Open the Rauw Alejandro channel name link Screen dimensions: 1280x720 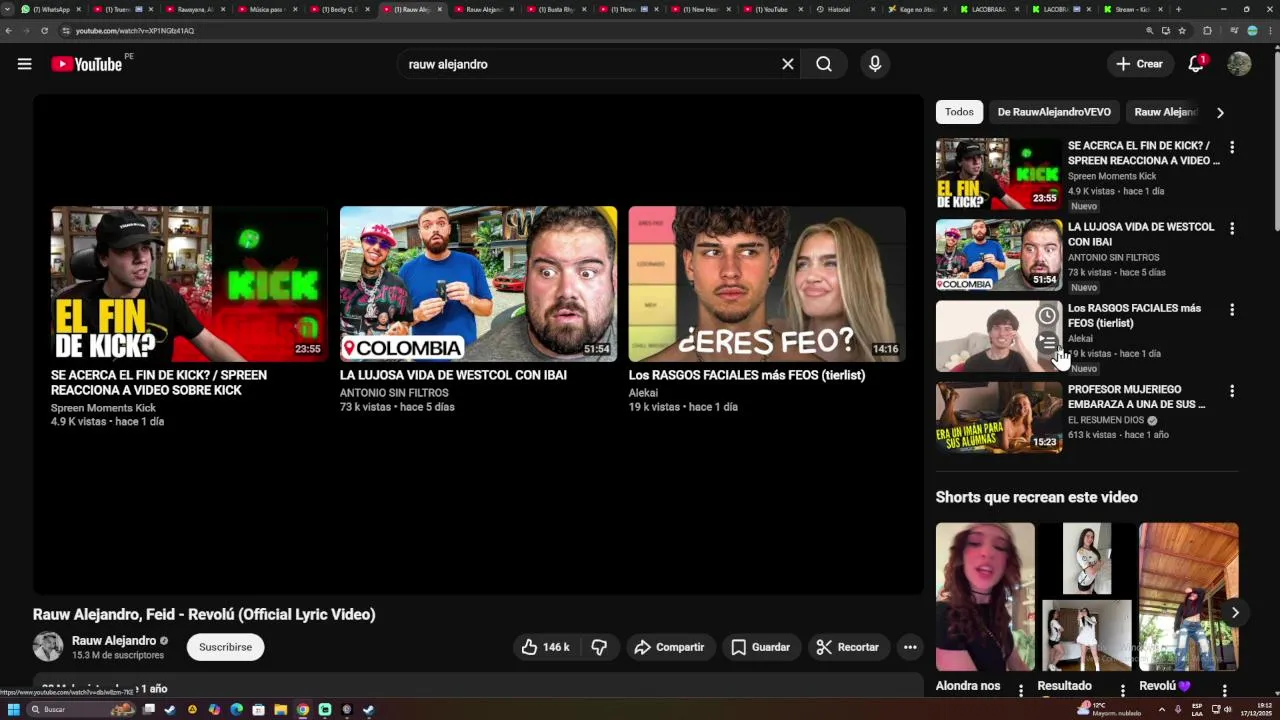click(114, 640)
